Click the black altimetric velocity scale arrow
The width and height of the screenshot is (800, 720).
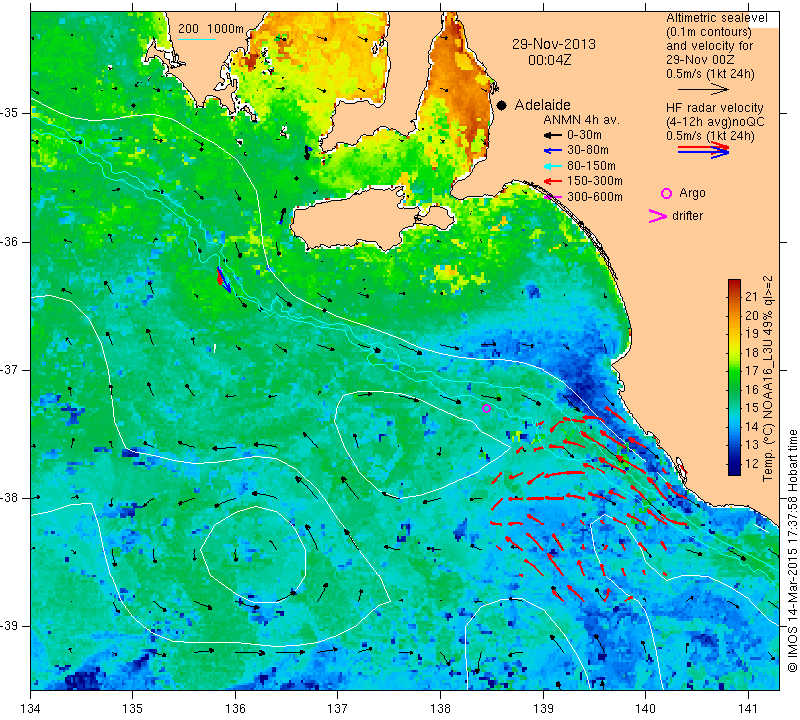coord(703,89)
